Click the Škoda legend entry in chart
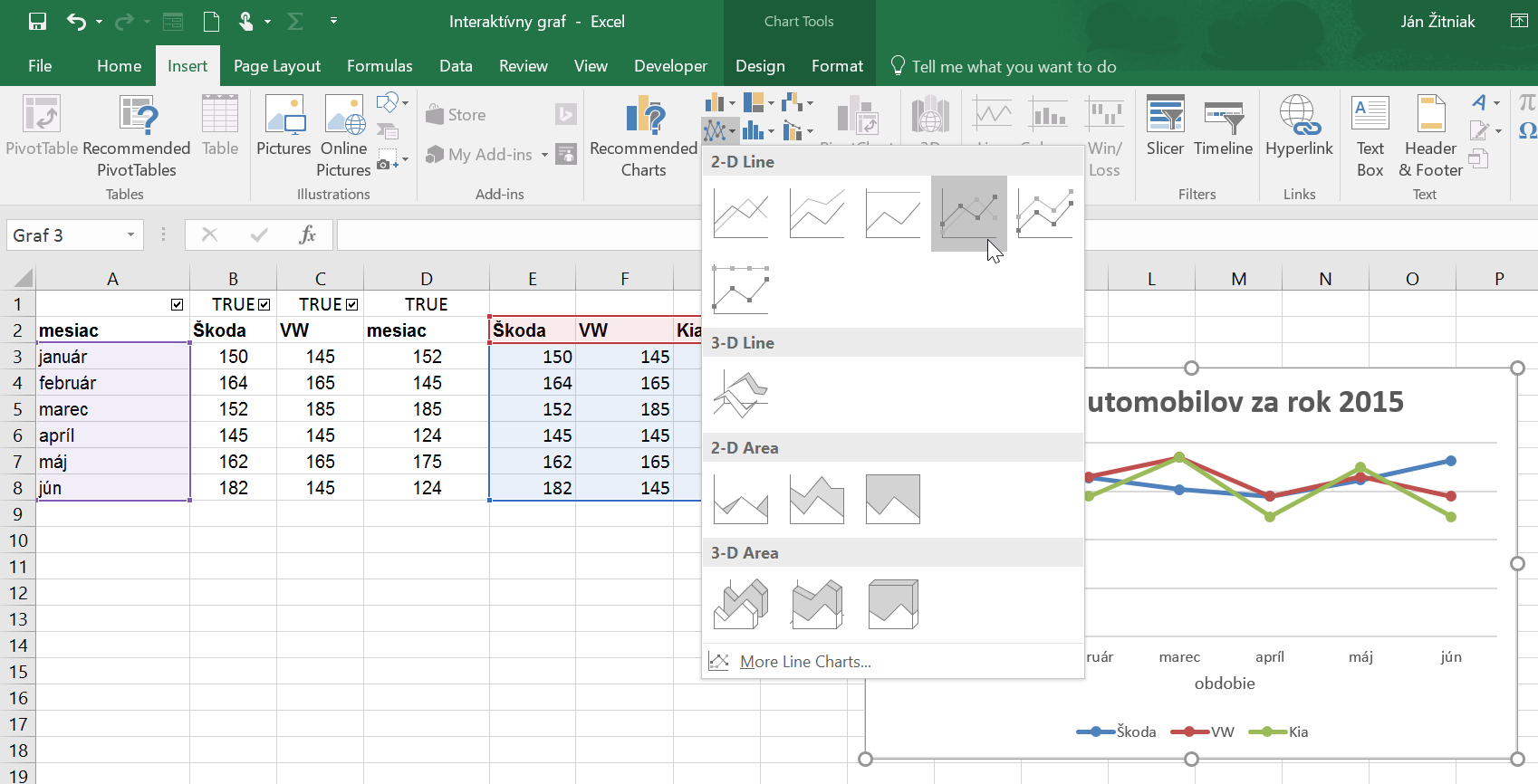The height and width of the screenshot is (784, 1538). pos(1116,731)
